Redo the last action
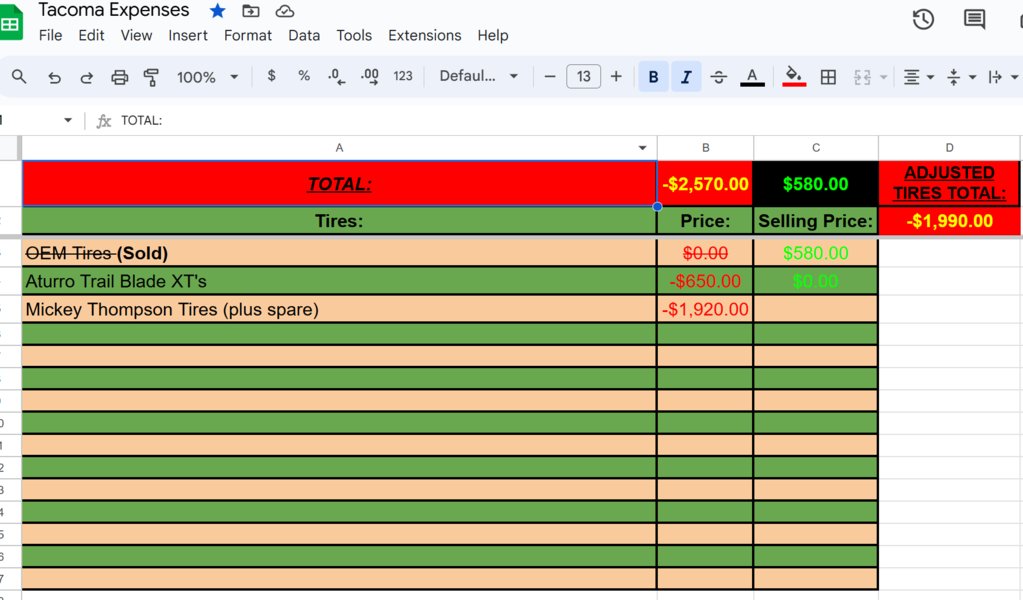The image size is (1023, 600). click(x=86, y=77)
